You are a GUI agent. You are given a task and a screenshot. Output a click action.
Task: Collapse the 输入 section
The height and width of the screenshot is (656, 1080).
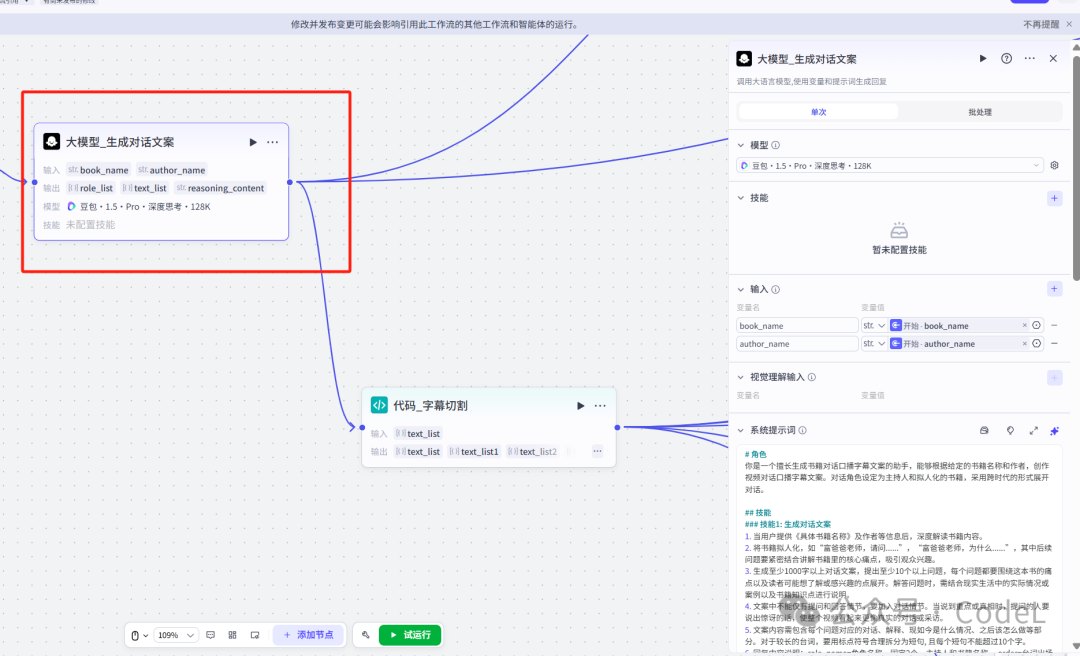741,289
